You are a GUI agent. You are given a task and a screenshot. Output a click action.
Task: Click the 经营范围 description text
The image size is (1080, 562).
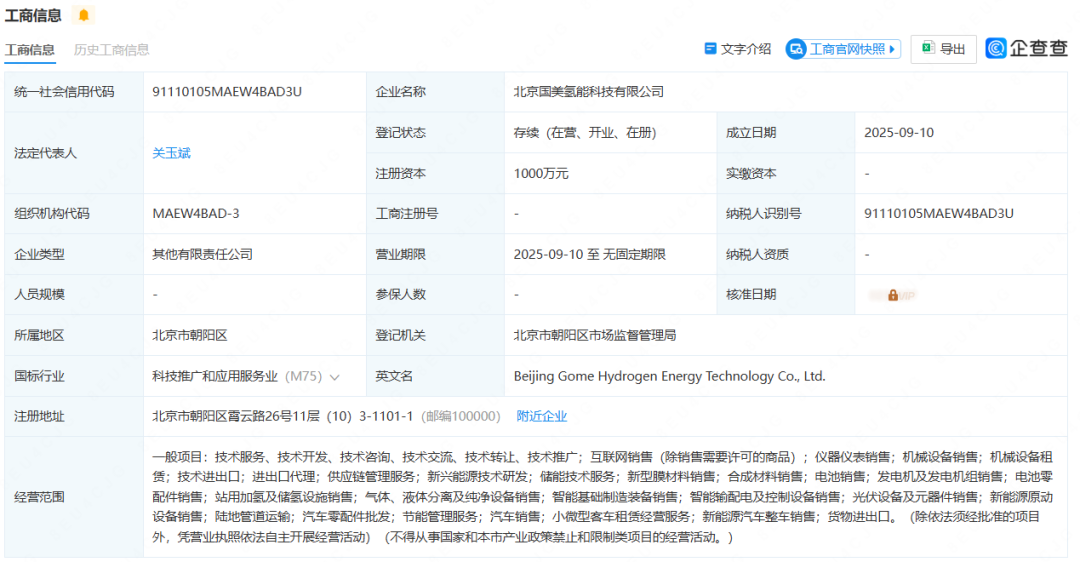click(x=603, y=497)
